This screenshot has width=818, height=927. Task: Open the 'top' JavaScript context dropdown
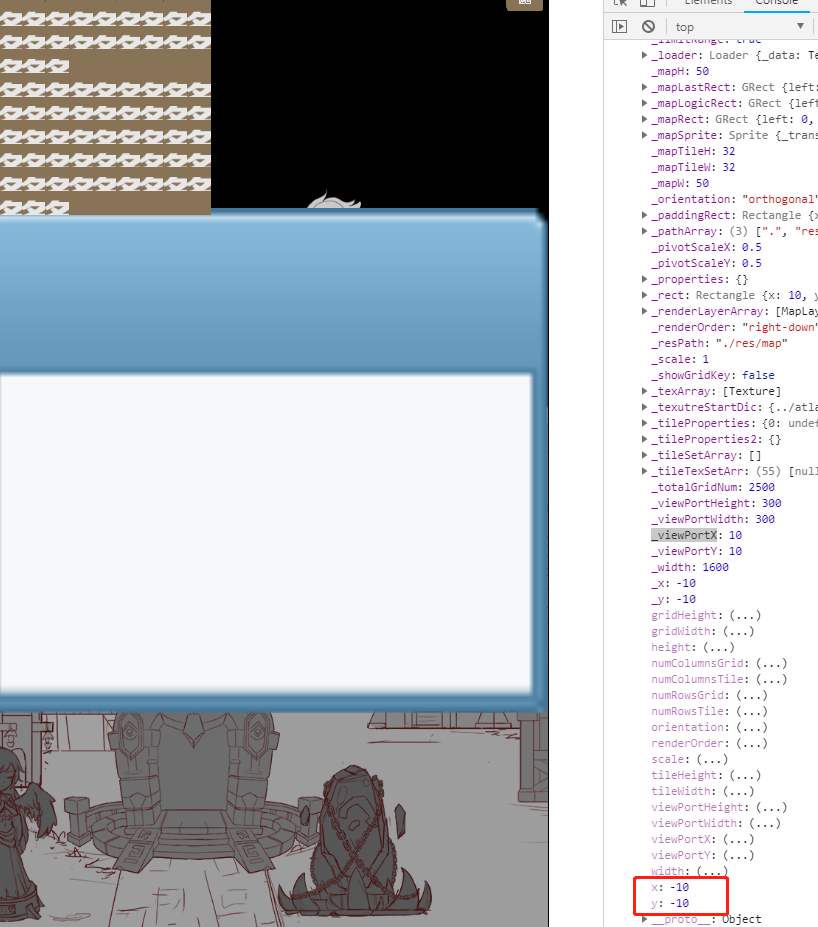point(740,27)
